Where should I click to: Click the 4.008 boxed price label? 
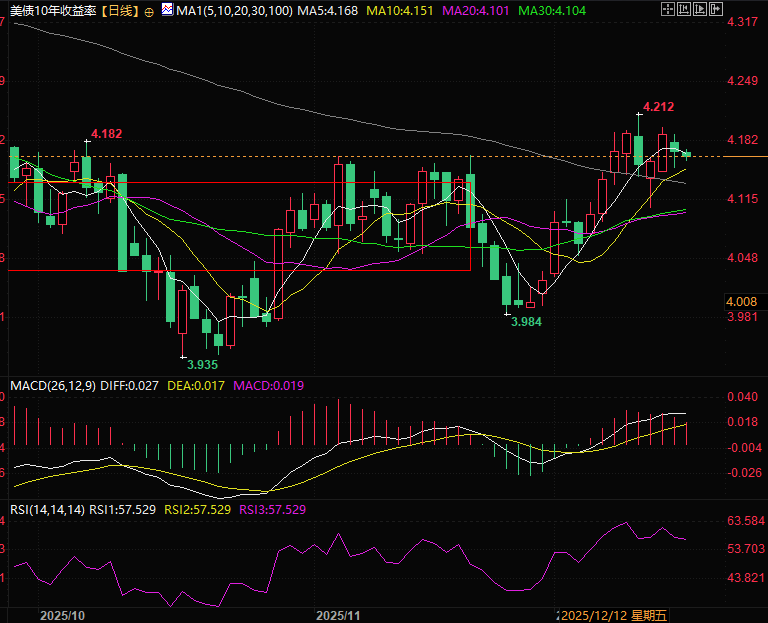pyautogui.click(x=742, y=302)
